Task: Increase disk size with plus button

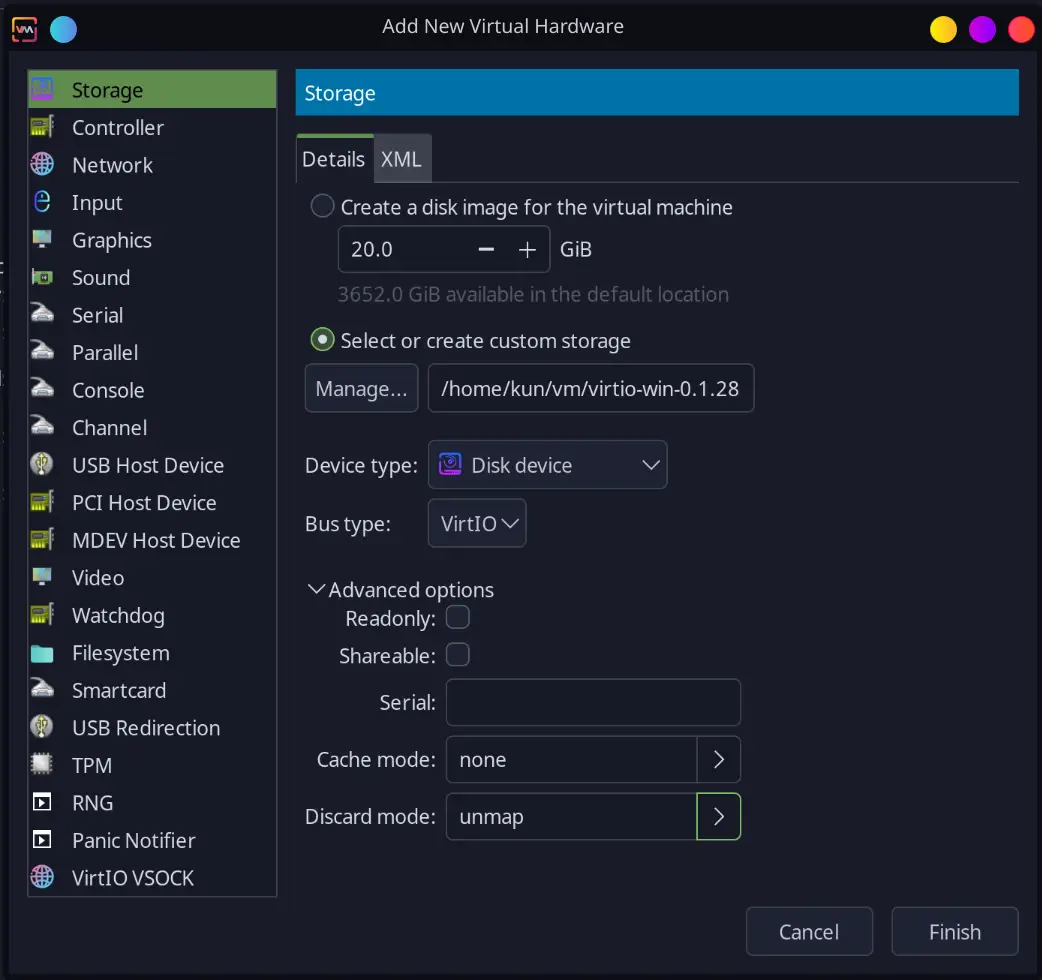Action: click(x=528, y=249)
